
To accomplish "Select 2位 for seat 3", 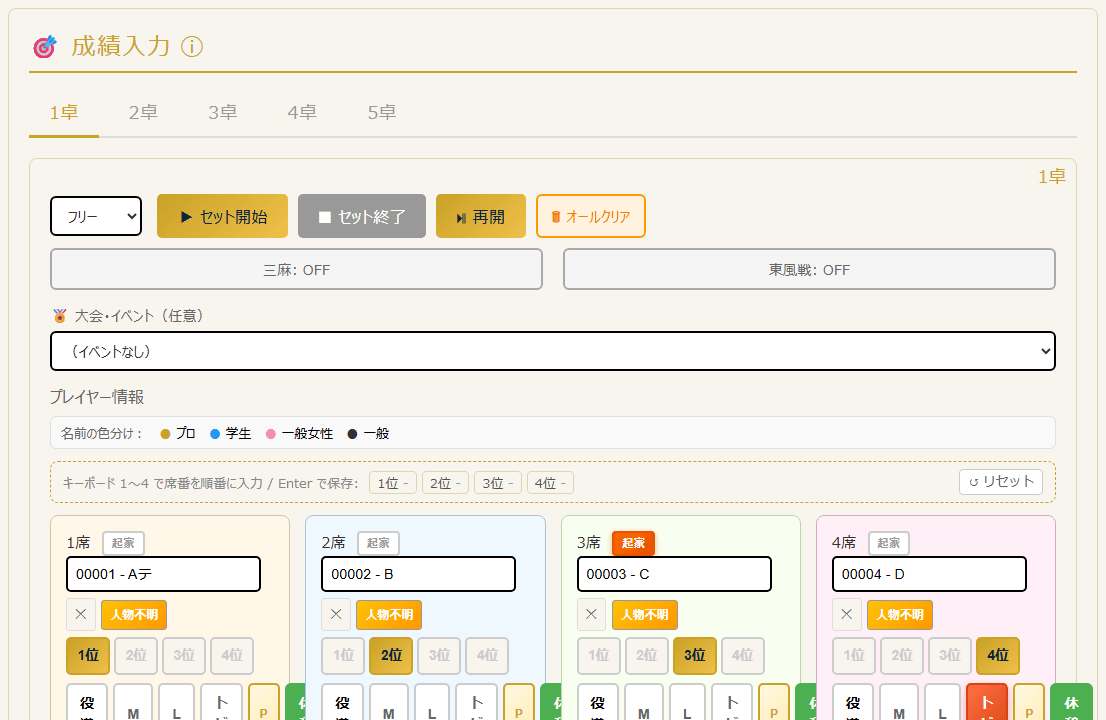I will [x=647, y=656].
